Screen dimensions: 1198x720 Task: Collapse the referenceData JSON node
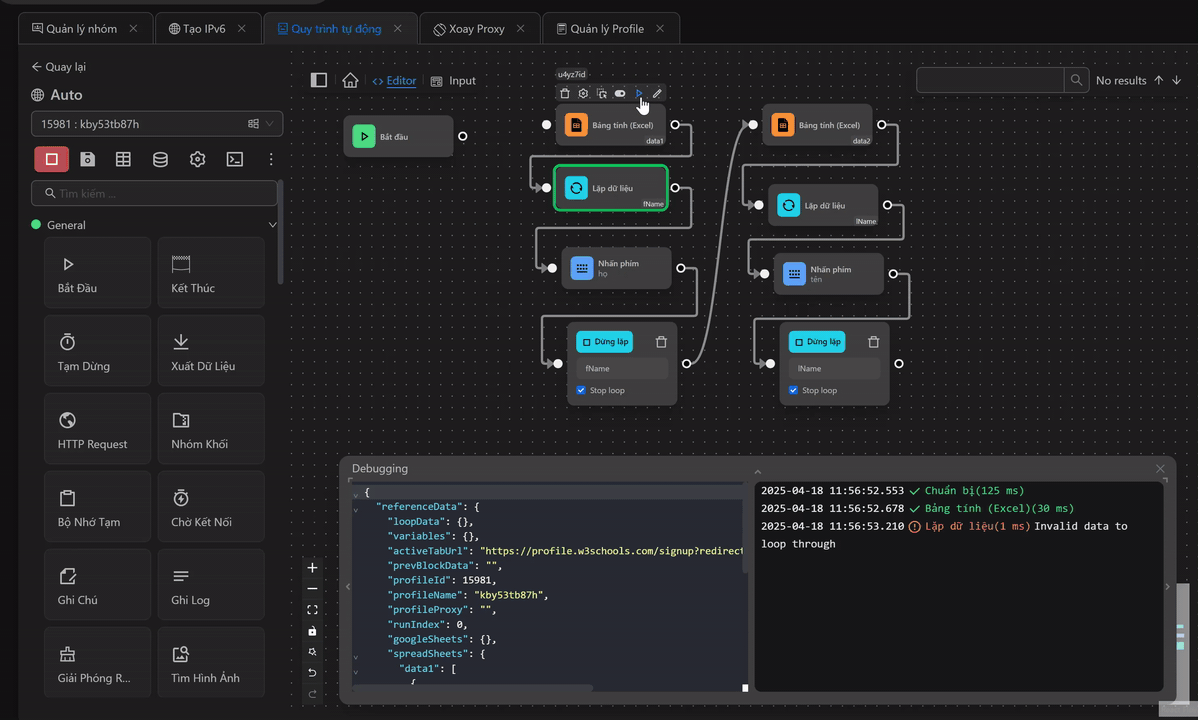click(x=356, y=508)
